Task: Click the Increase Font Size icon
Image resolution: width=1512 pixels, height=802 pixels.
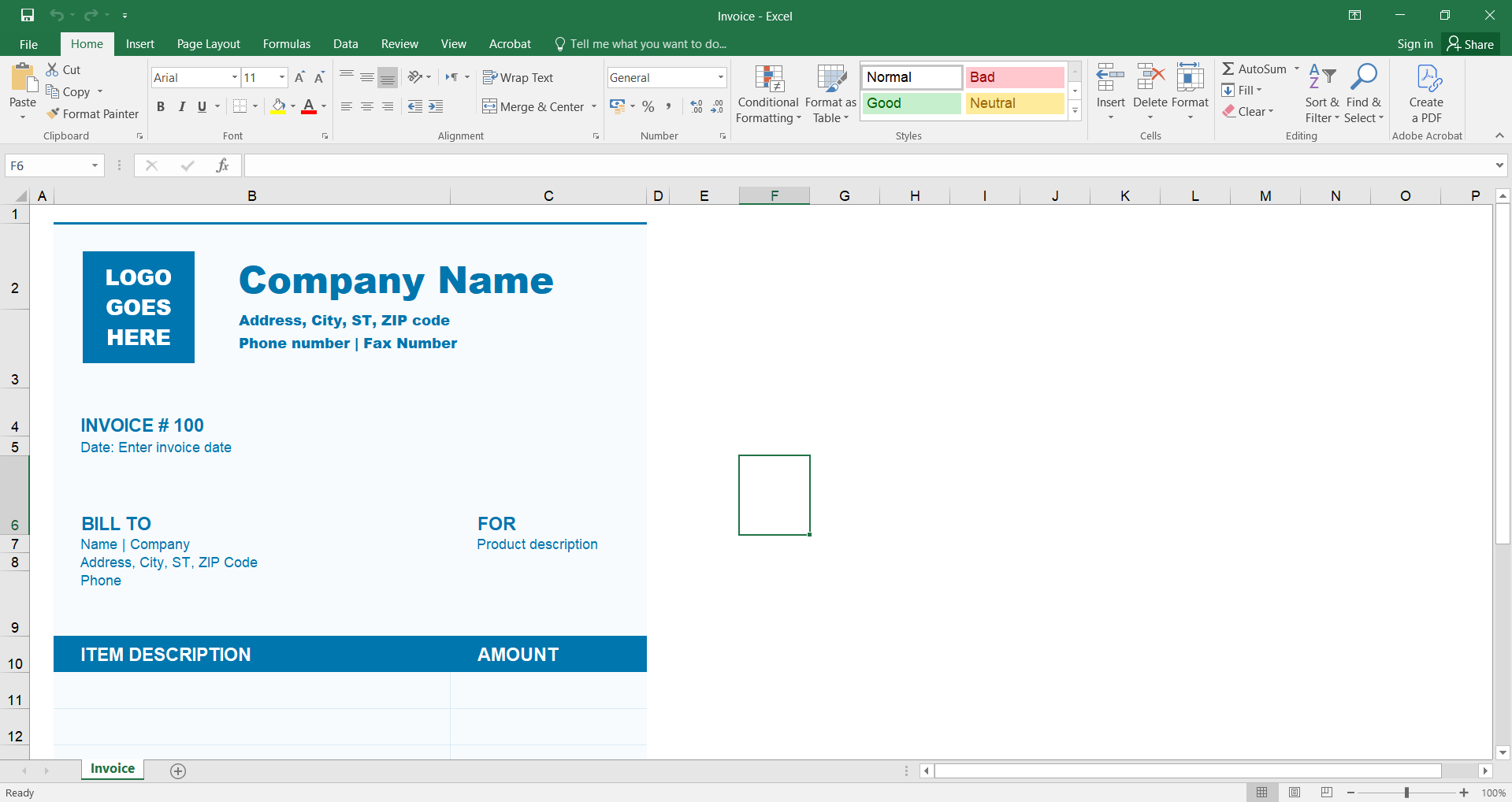Action: (x=299, y=77)
